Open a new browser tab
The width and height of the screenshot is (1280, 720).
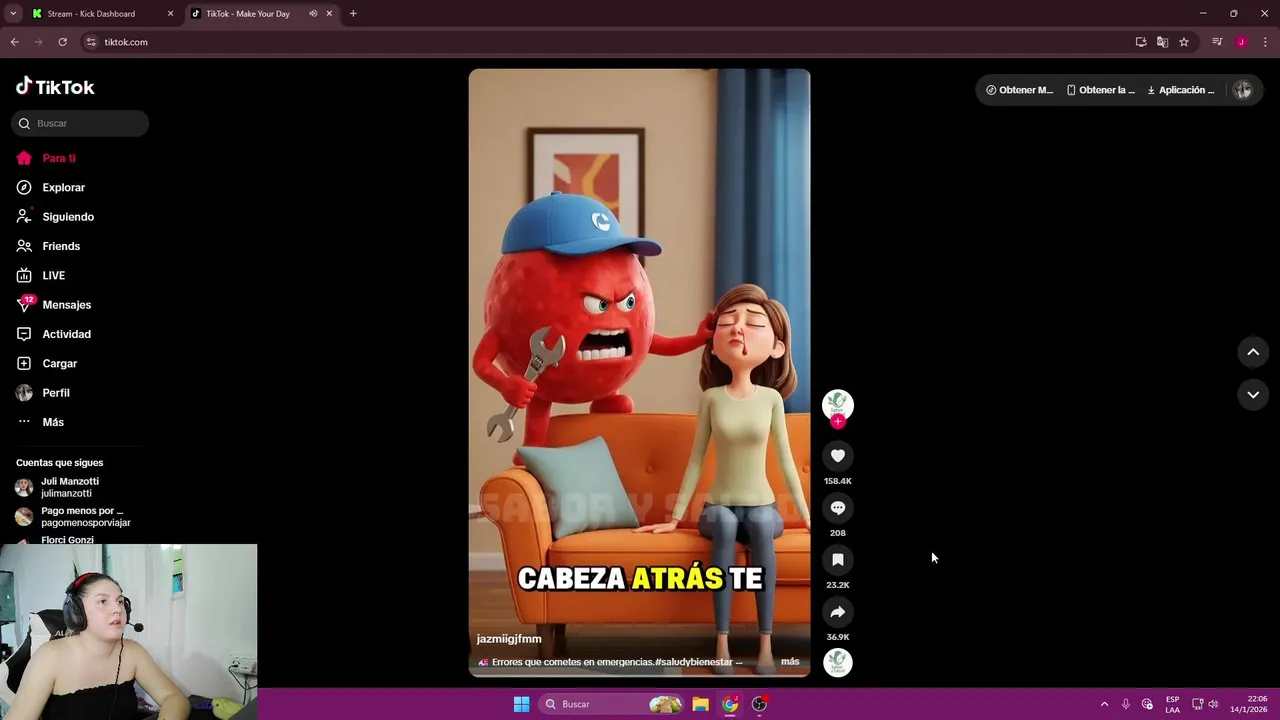click(353, 14)
